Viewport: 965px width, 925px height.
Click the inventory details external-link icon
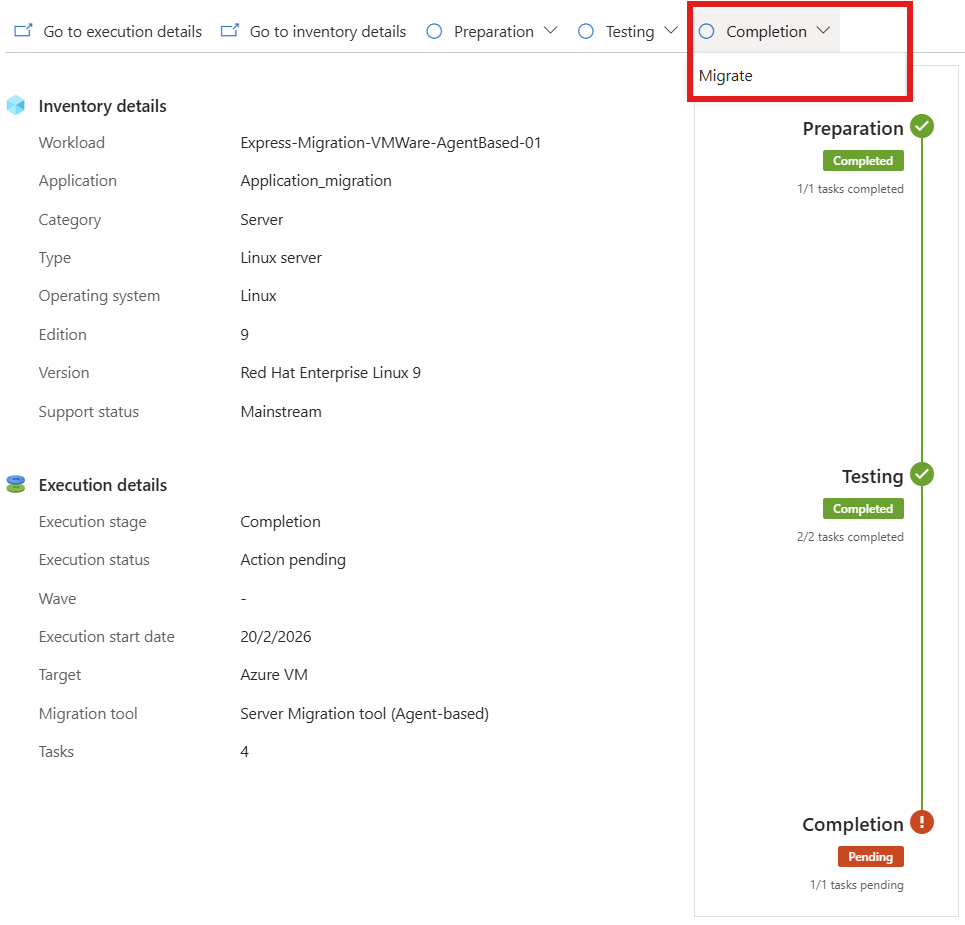point(230,30)
